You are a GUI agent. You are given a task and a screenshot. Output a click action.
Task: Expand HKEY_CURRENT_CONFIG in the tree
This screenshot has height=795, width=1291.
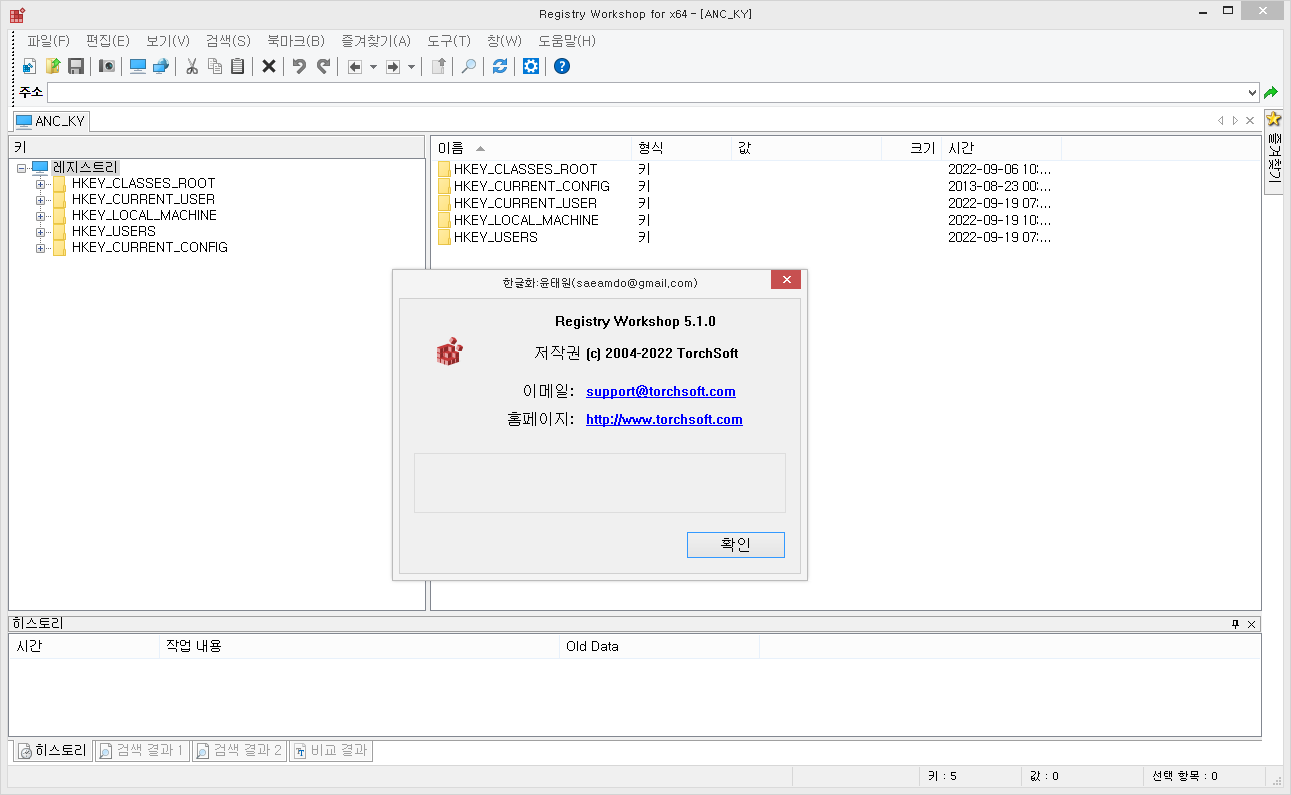tap(41, 248)
